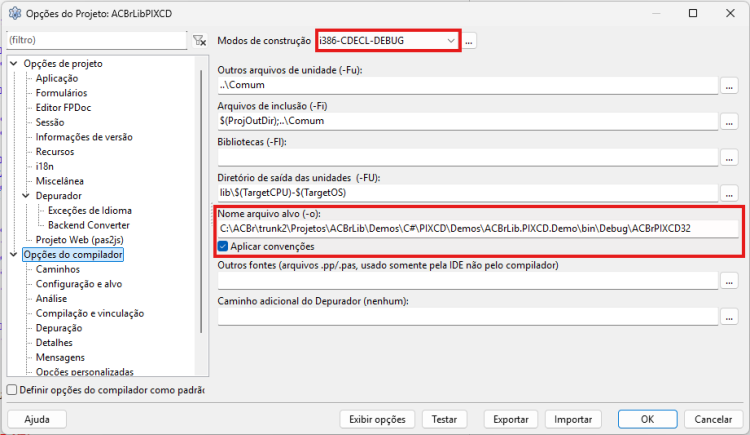Open Detalhes options page
Image resolution: width=750 pixels, height=435 pixels.
54,343
